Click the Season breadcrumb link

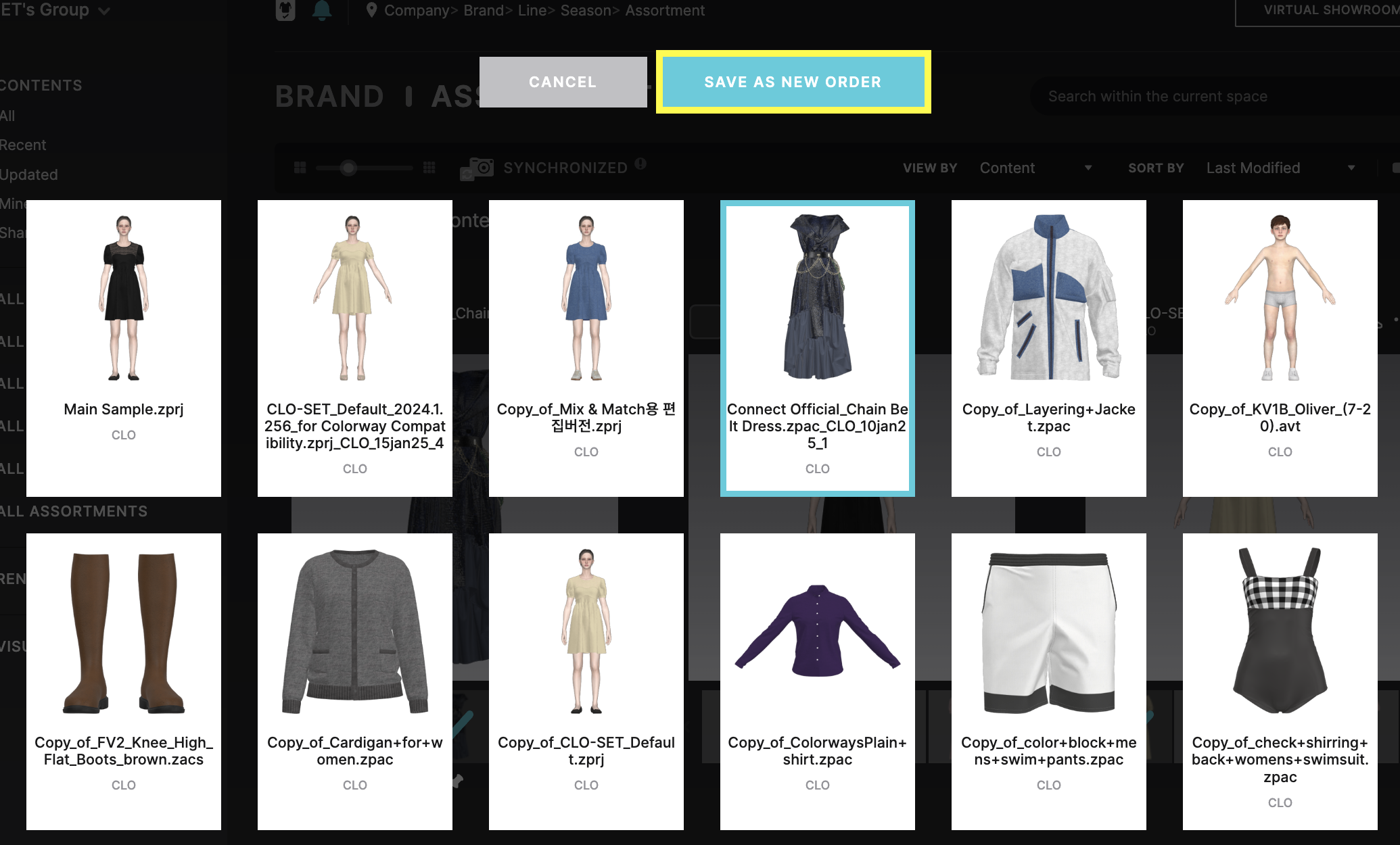click(x=586, y=11)
